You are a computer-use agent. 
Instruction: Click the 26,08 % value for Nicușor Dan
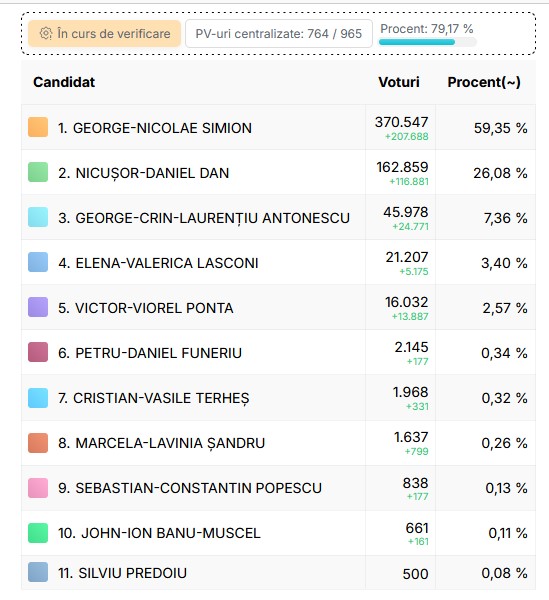click(x=500, y=173)
